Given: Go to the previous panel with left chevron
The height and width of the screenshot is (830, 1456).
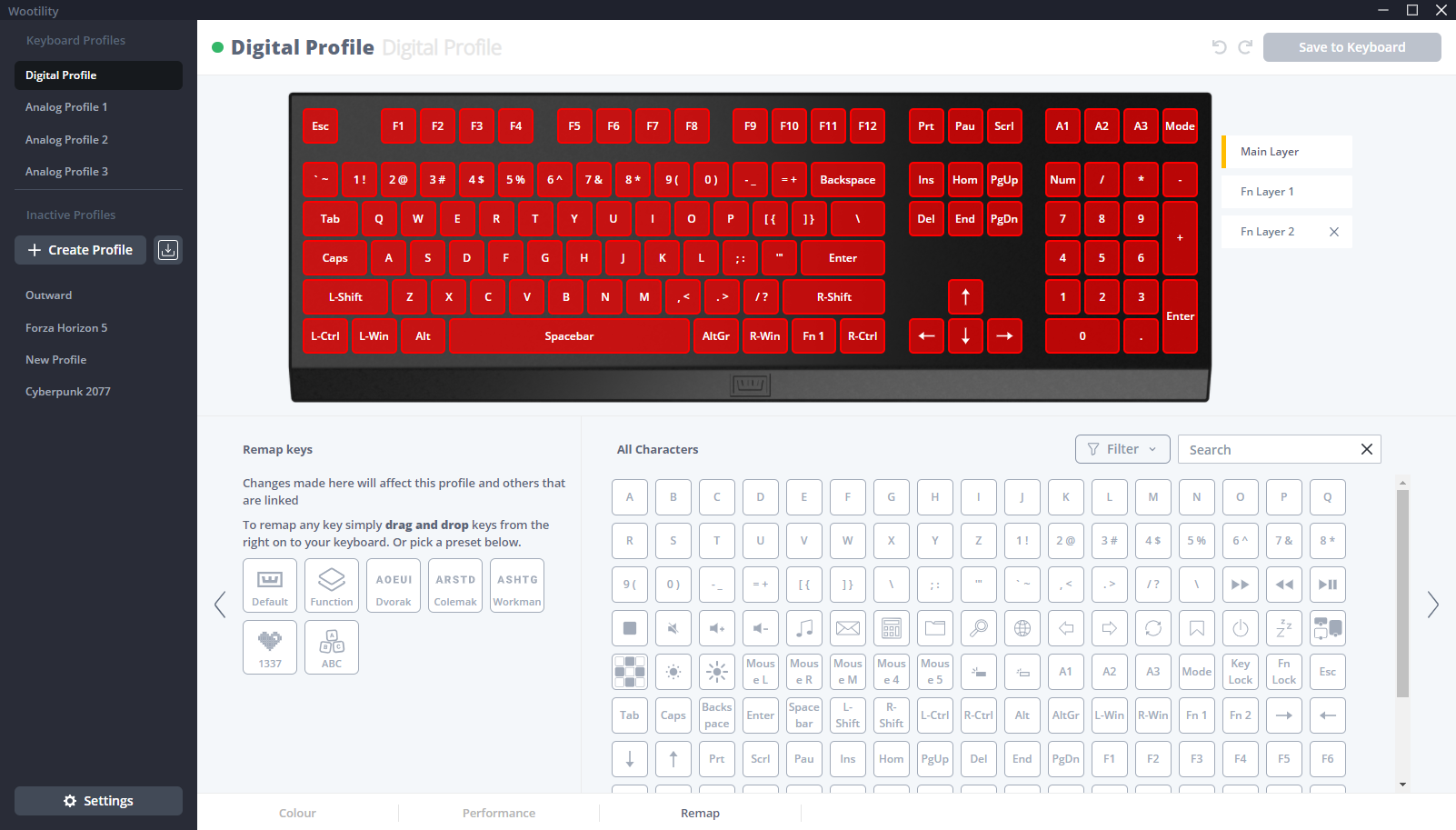Looking at the screenshot, I should point(220,605).
